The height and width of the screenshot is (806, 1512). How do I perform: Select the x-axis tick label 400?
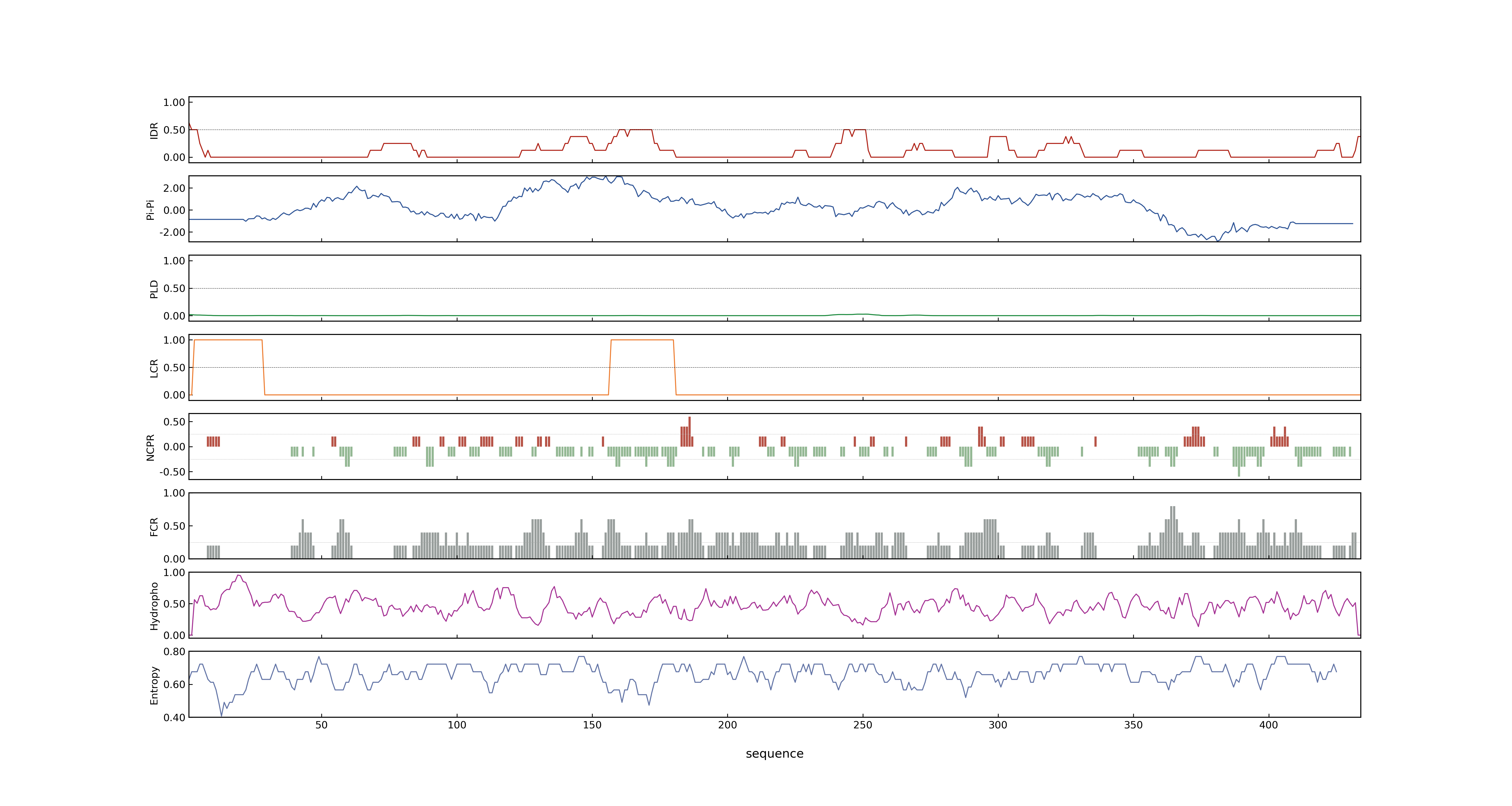coord(1268,725)
